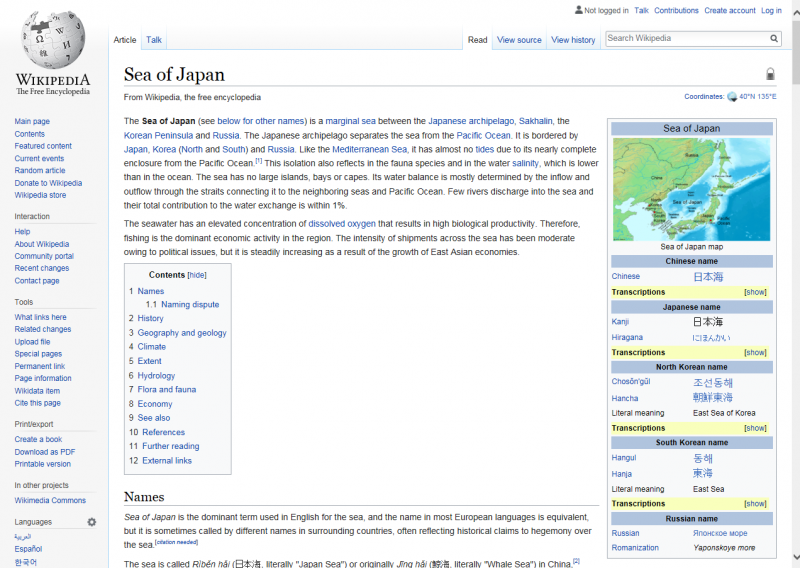
Task: Click the Log in link
Action: coord(771,10)
